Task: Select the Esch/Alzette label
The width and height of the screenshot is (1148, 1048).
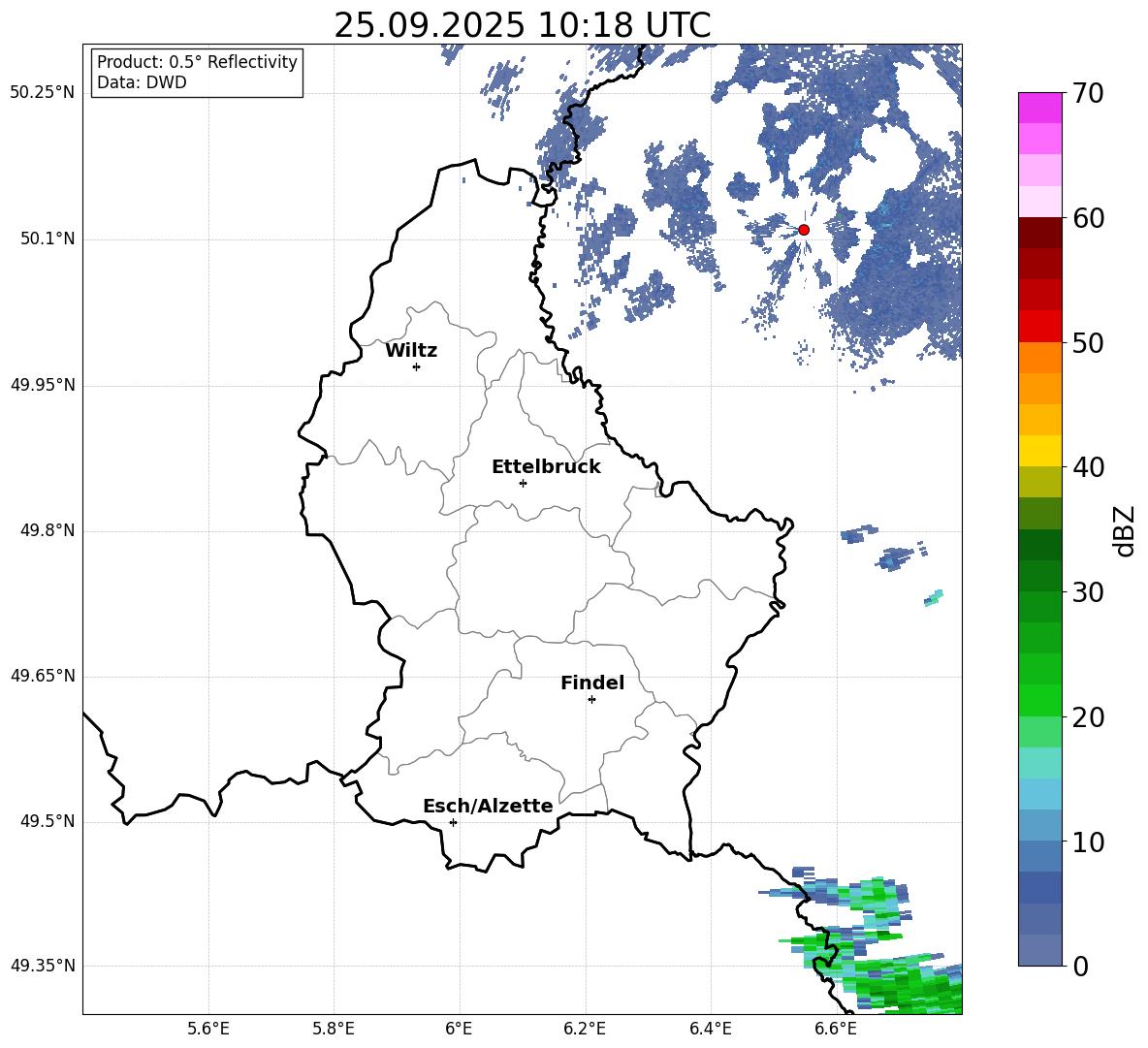Action: pos(488,806)
